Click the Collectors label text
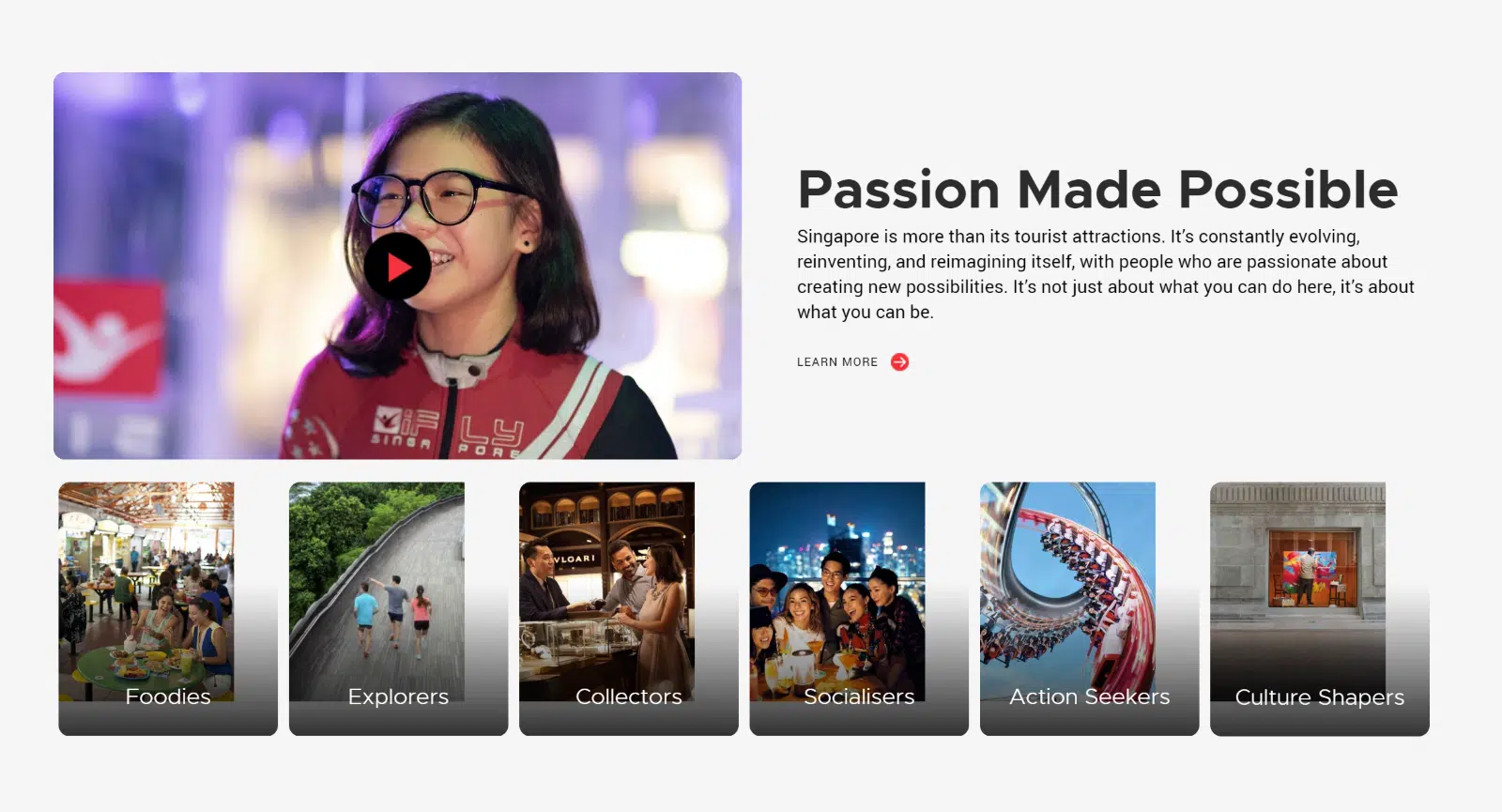 coord(629,697)
